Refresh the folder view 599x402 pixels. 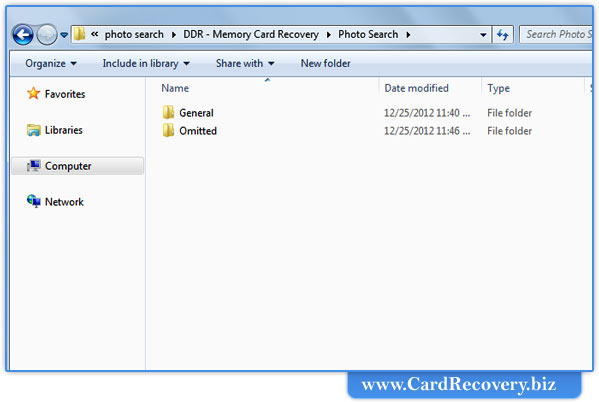[x=503, y=35]
